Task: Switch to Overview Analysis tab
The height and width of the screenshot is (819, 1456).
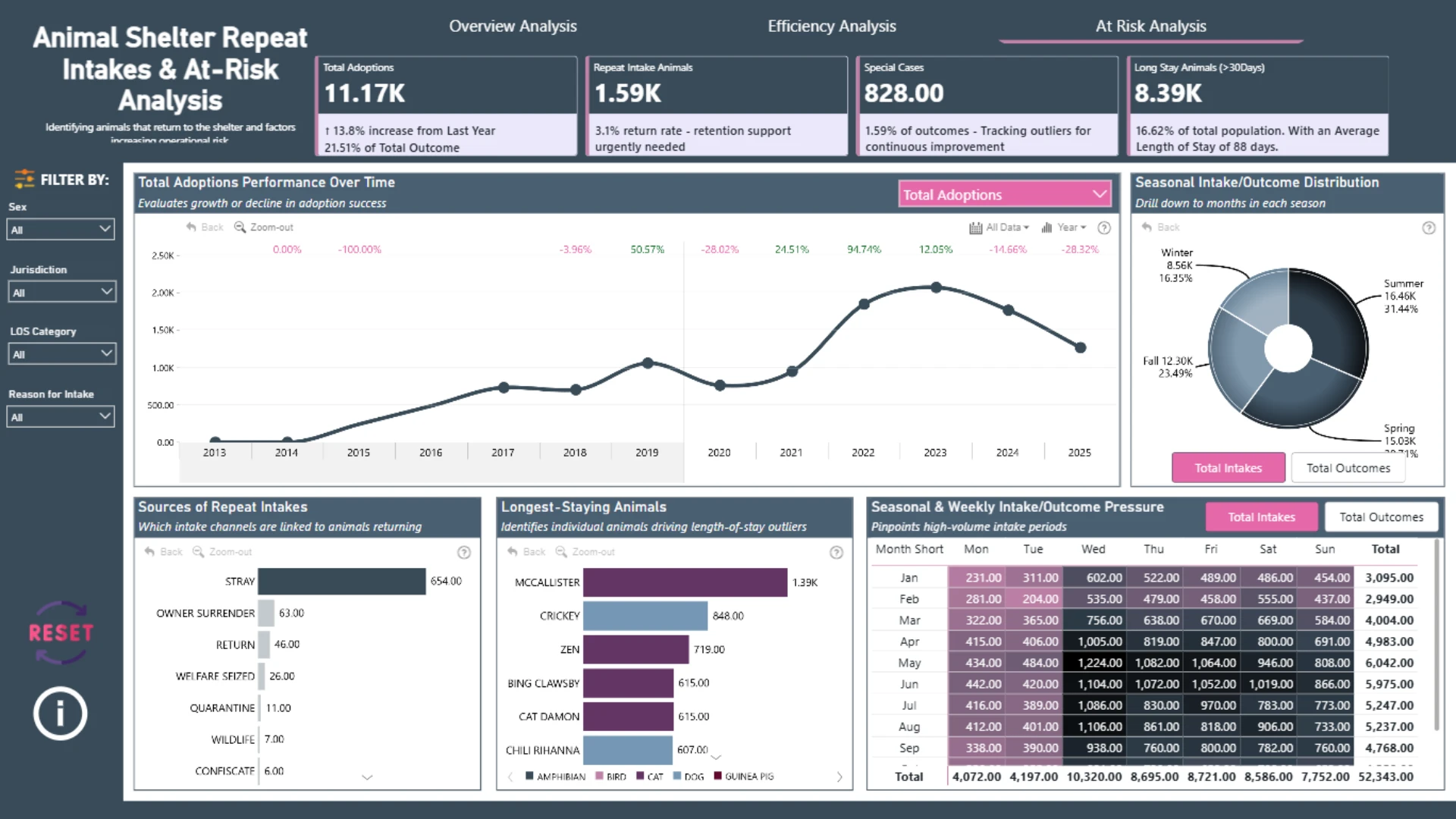Action: 513,27
